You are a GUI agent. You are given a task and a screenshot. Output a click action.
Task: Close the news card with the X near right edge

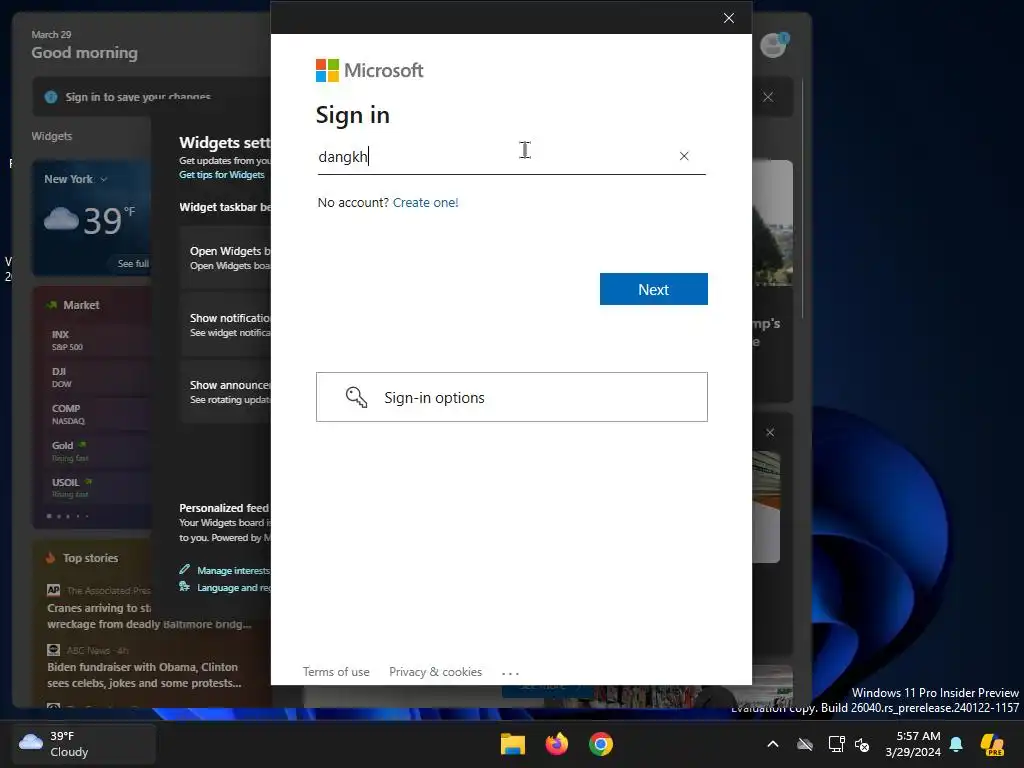[770, 432]
